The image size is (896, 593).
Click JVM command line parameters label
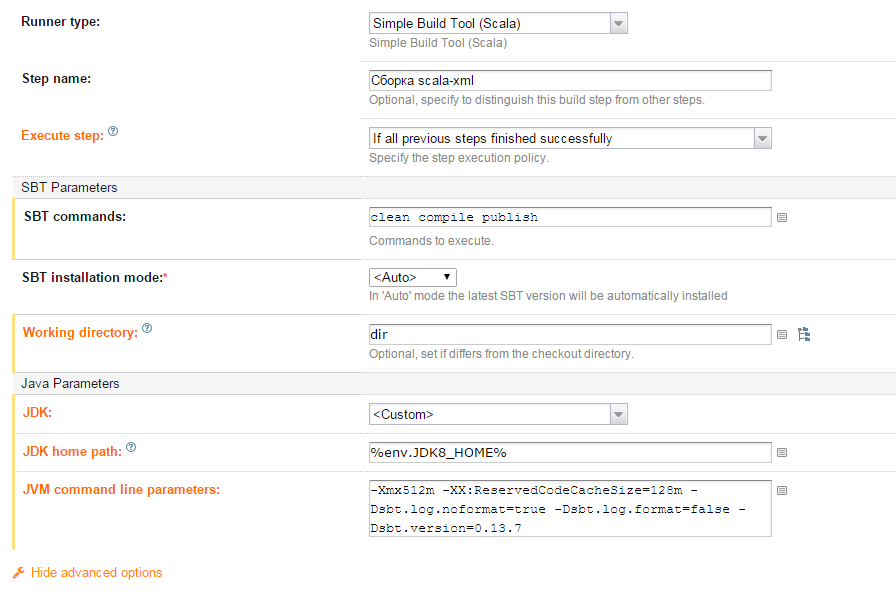[x=121, y=490]
